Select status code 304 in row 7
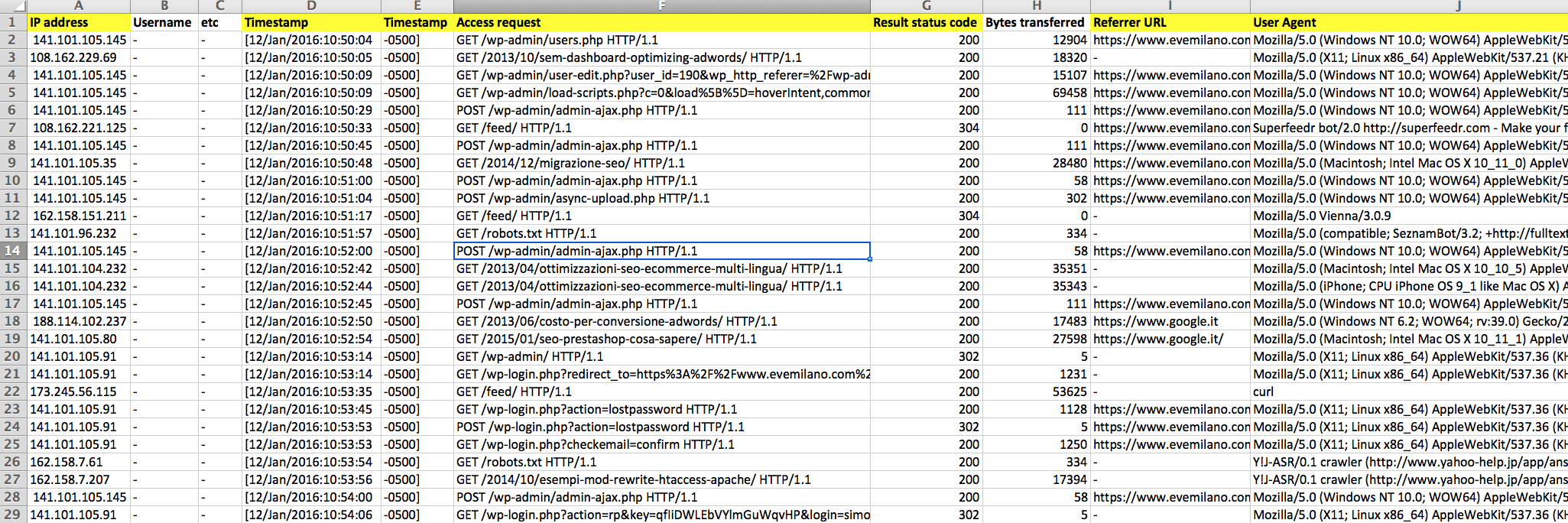The width and height of the screenshot is (1568, 523). (x=926, y=128)
